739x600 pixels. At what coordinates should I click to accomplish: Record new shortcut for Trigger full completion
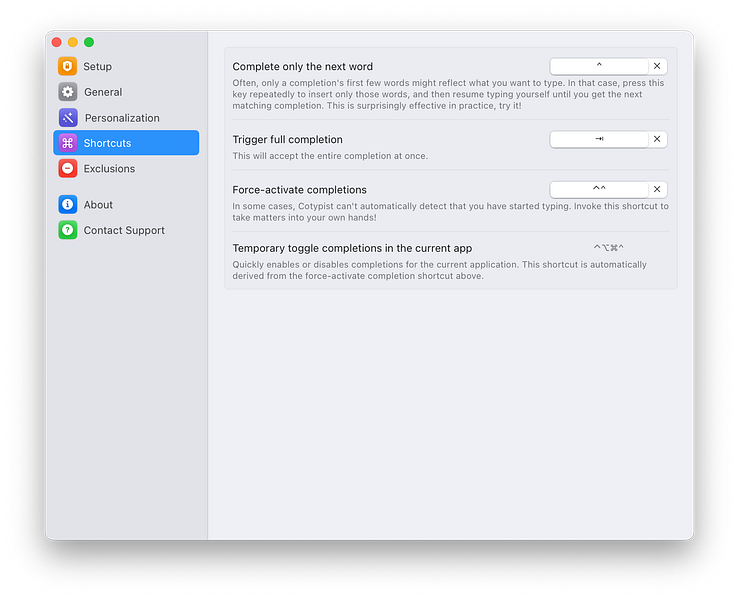pos(599,139)
